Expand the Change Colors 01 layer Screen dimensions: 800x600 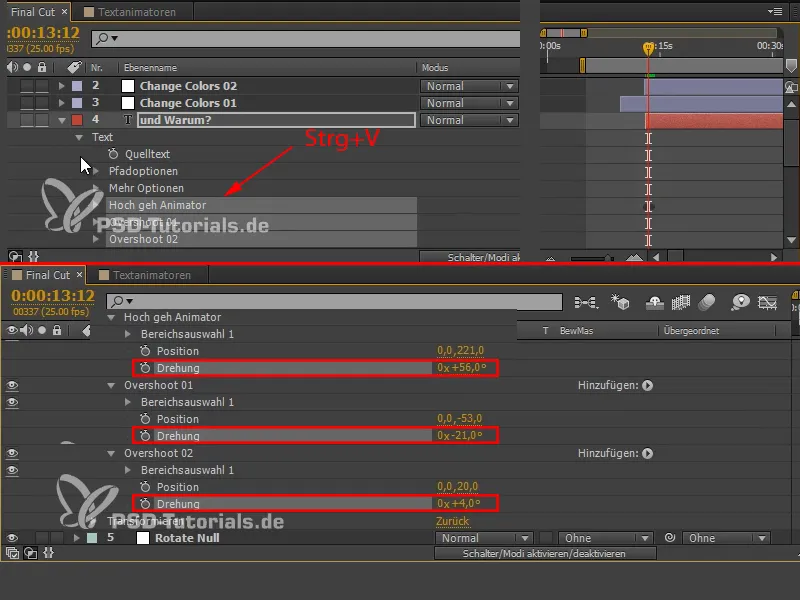(x=62, y=103)
